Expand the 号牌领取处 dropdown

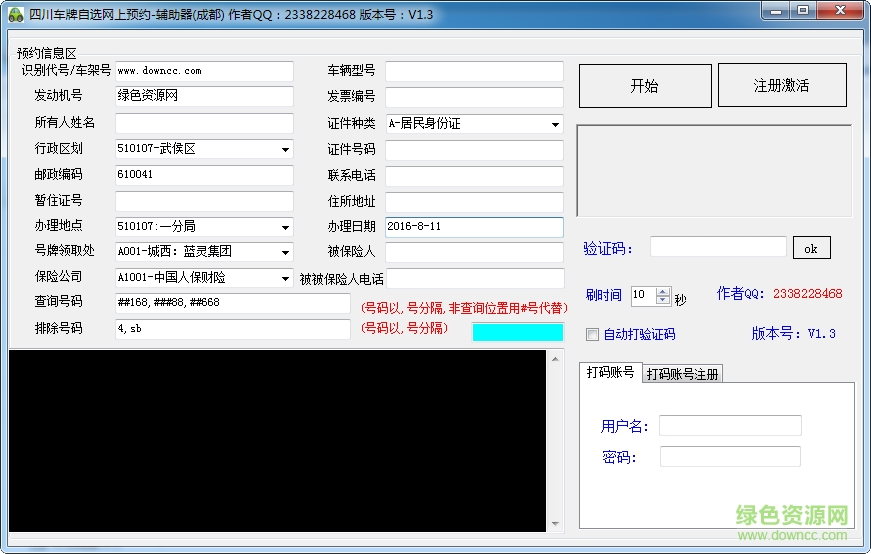pos(286,252)
